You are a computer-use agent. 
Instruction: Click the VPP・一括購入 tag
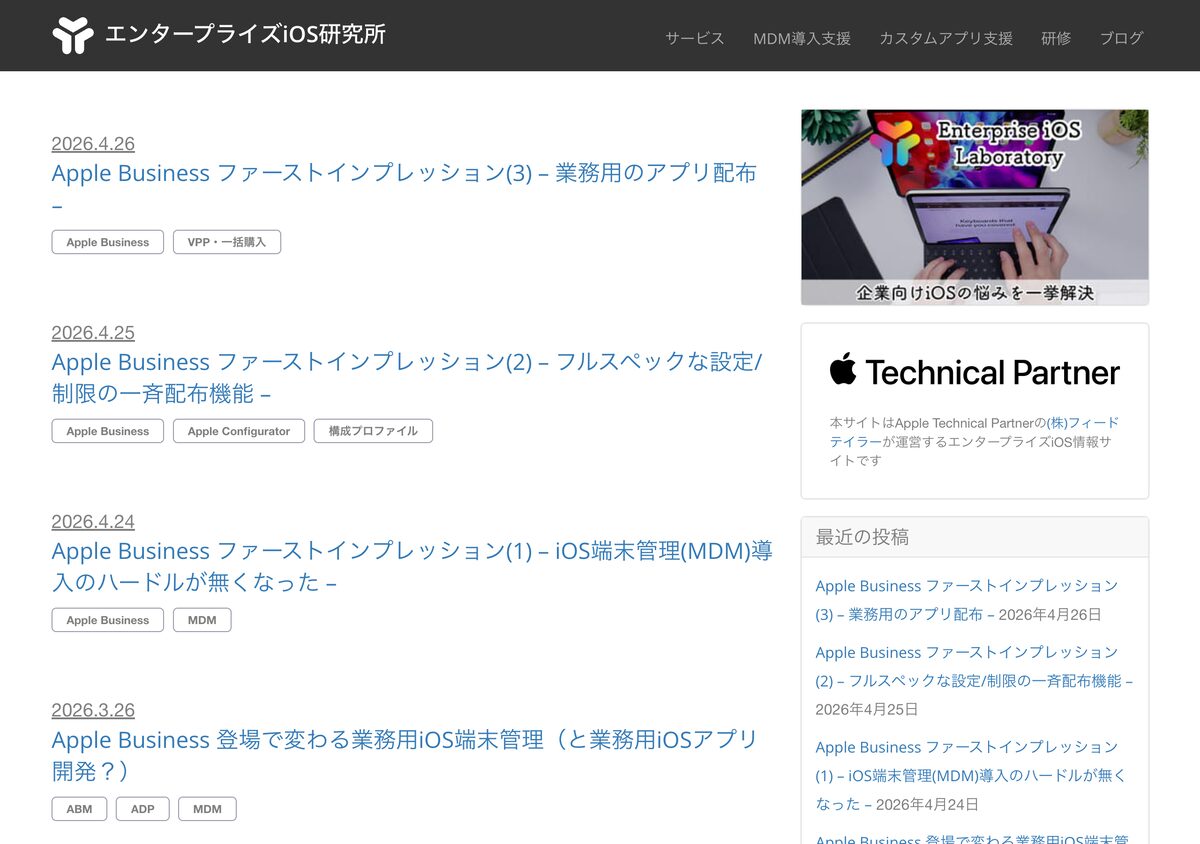coord(227,242)
